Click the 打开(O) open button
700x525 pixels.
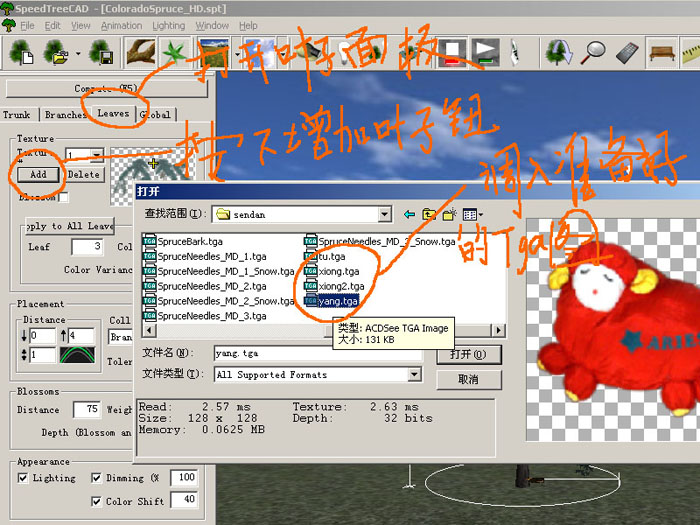coord(468,354)
